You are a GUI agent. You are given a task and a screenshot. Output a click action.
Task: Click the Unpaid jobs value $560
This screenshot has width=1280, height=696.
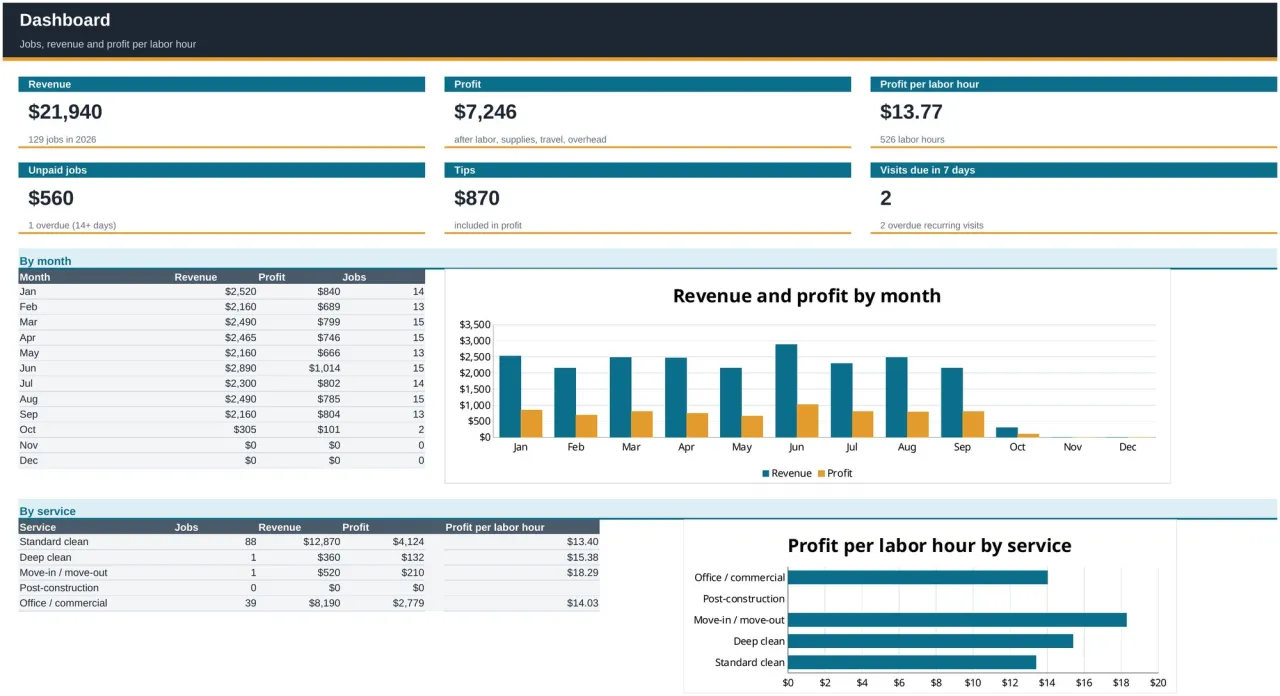[x=51, y=198]
